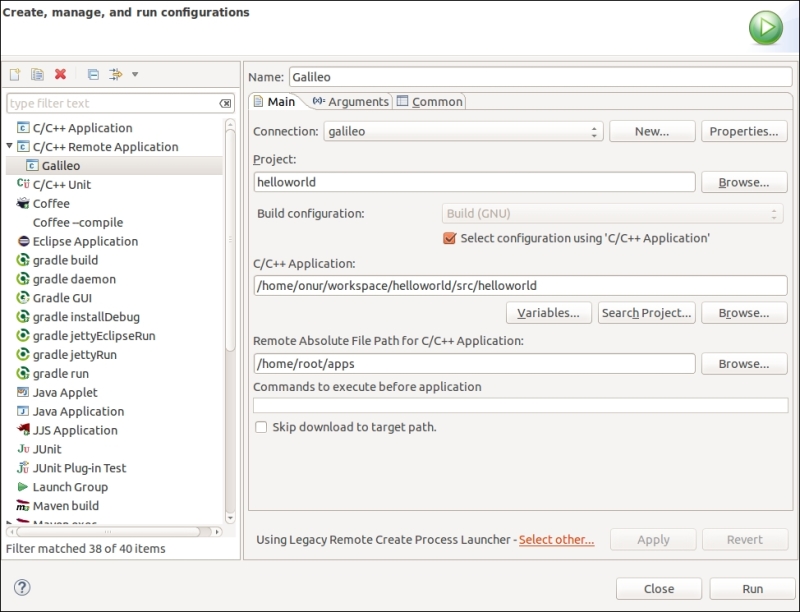The height and width of the screenshot is (612, 800).
Task: Select Launch Group configuration type
Action: [70, 487]
